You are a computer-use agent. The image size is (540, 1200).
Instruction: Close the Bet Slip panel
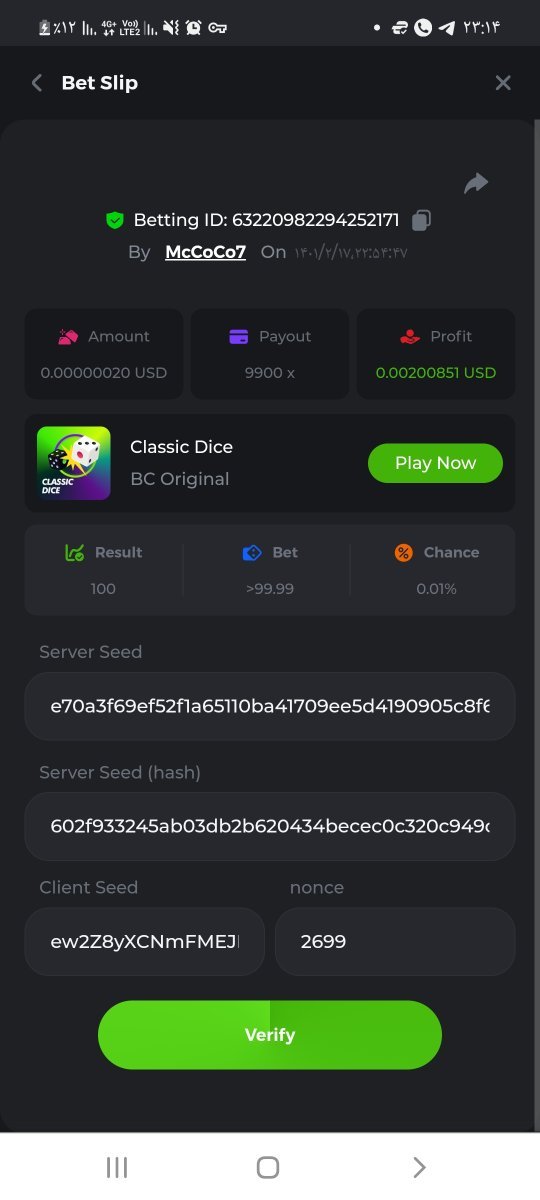pyautogui.click(x=503, y=83)
